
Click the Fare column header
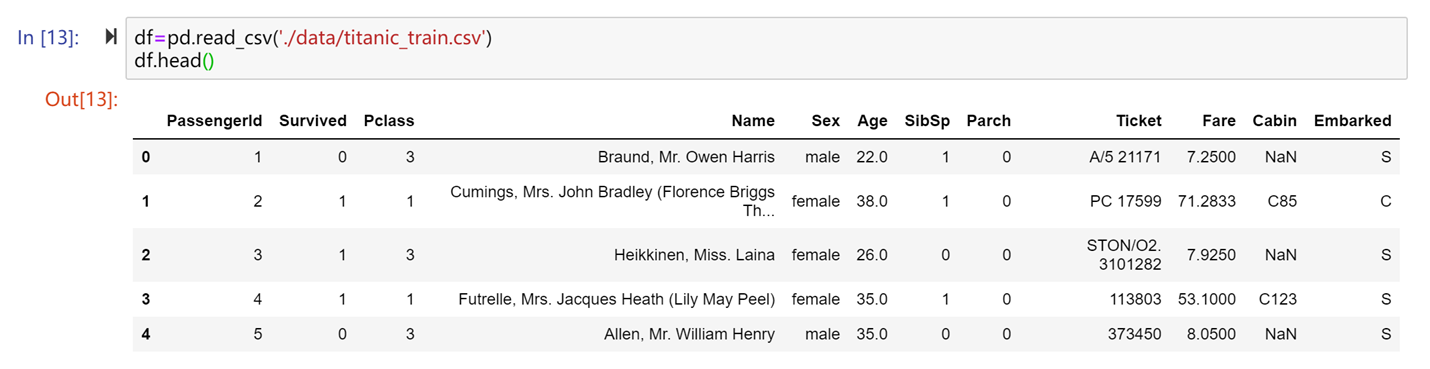1219,121
